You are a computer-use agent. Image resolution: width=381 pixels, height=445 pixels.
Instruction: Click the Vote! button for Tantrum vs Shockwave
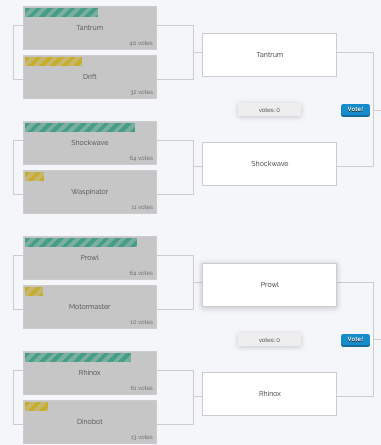(355, 110)
